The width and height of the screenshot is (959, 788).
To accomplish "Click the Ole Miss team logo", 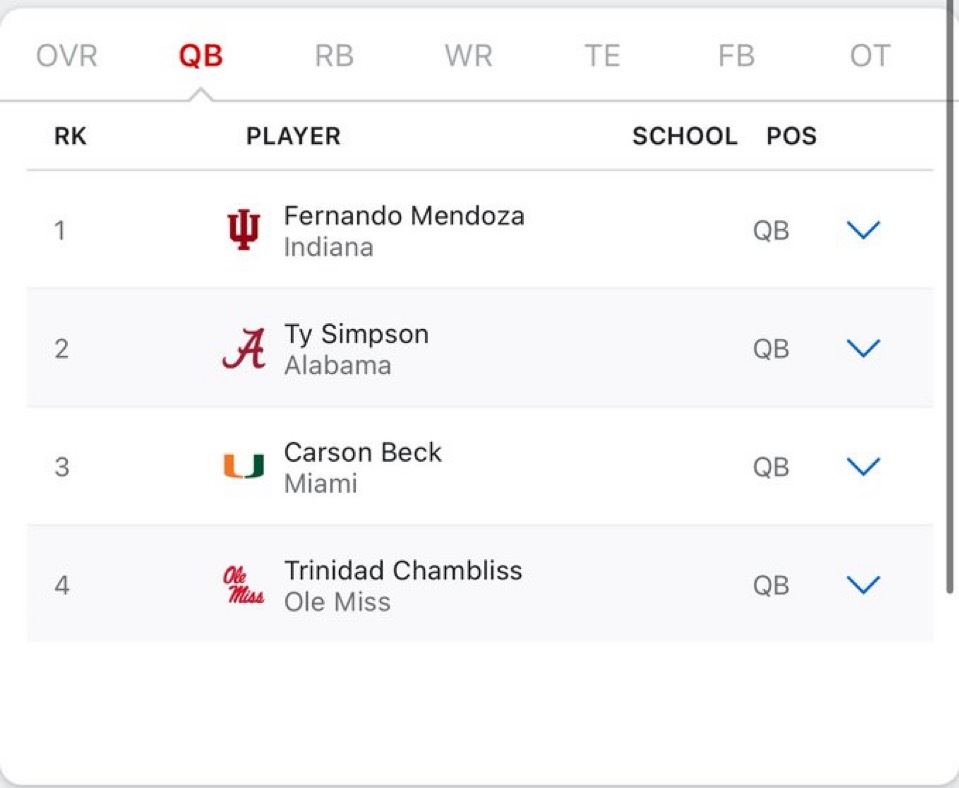I will click(243, 585).
